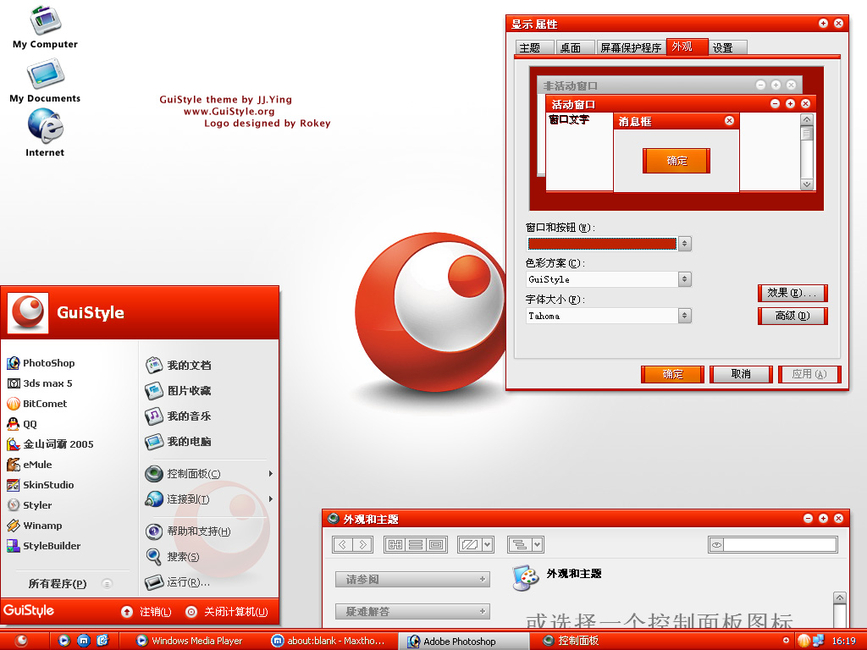867x650 pixels.
Task: Confirm with bottom 确定 button in 显示属性
Action: [x=672, y=374]
